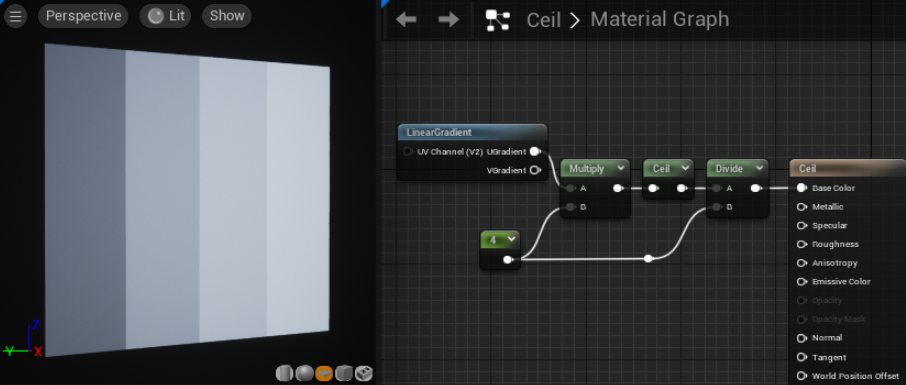Click the Divide node title
This screenshot has height=385, width=906.
pyautogui.click(x=729, y=168)
